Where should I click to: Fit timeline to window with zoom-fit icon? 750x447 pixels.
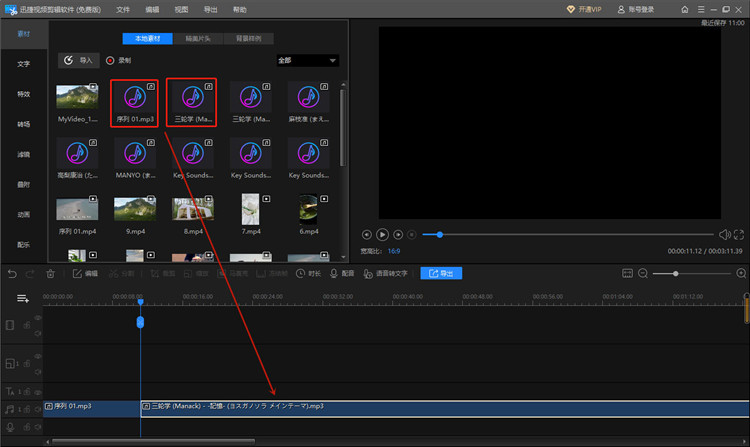click(x=627, y=273)
